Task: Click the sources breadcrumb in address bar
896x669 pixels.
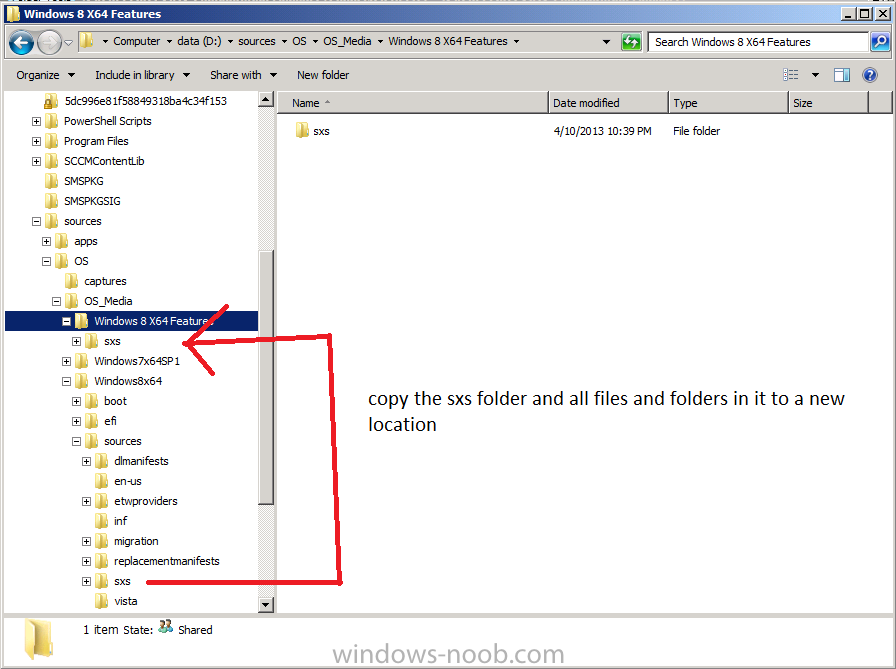Action: (257, 41)
